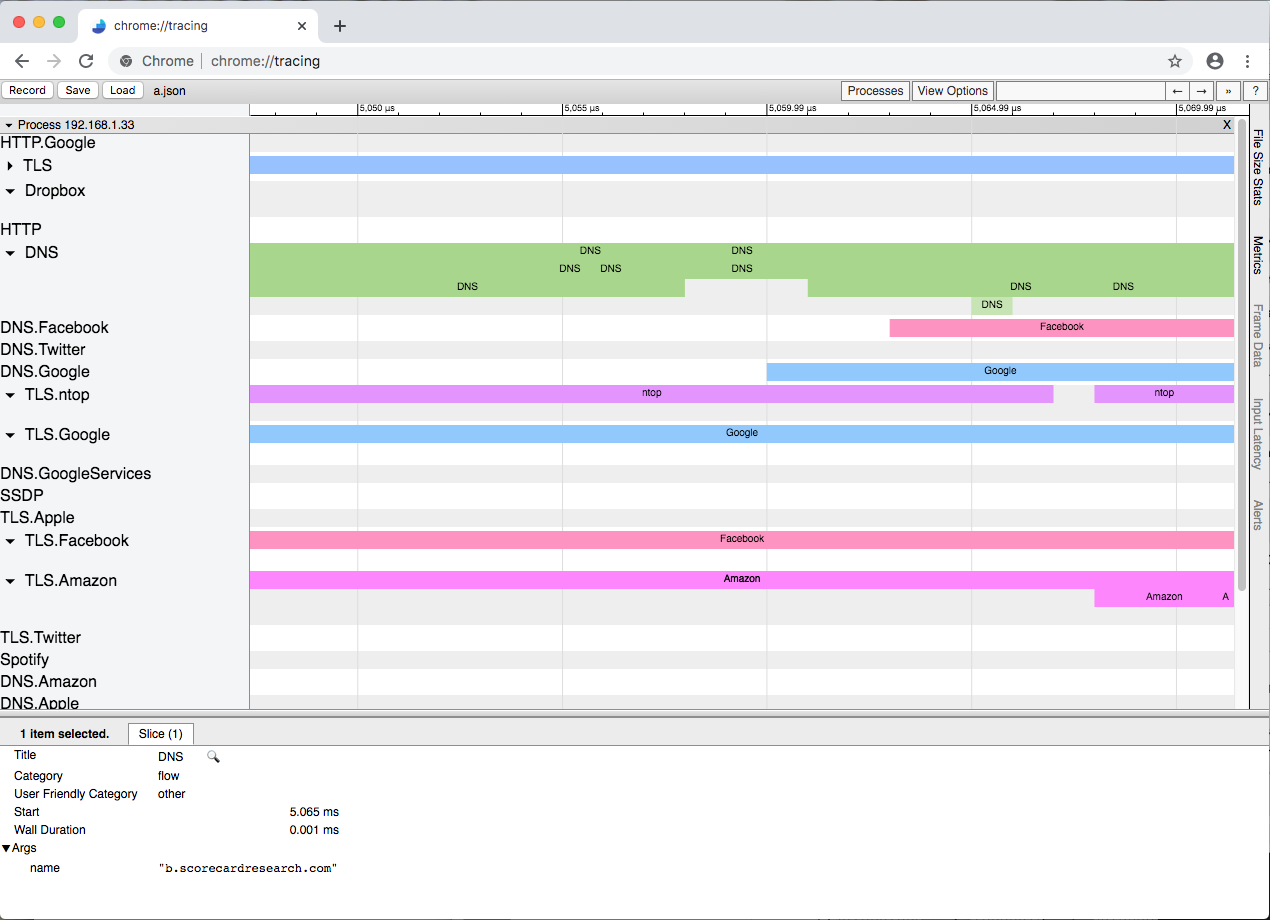Image resolution: width=1270 pixels, height=920 pixels.
Task: Collapse the TLS.ntop track
Action: pyautogui.click(x=11, y=395)
